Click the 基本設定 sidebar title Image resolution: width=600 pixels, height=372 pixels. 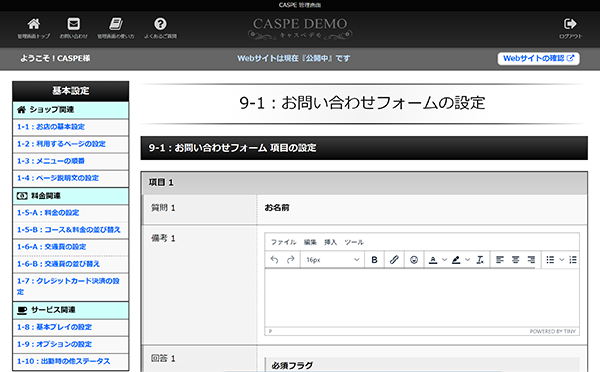[x=70, y=91]
